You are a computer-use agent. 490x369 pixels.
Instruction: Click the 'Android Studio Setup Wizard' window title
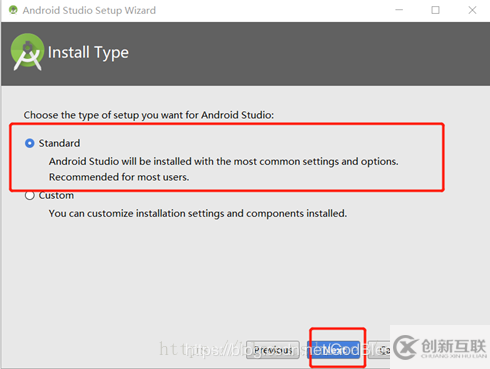[89, 10]
